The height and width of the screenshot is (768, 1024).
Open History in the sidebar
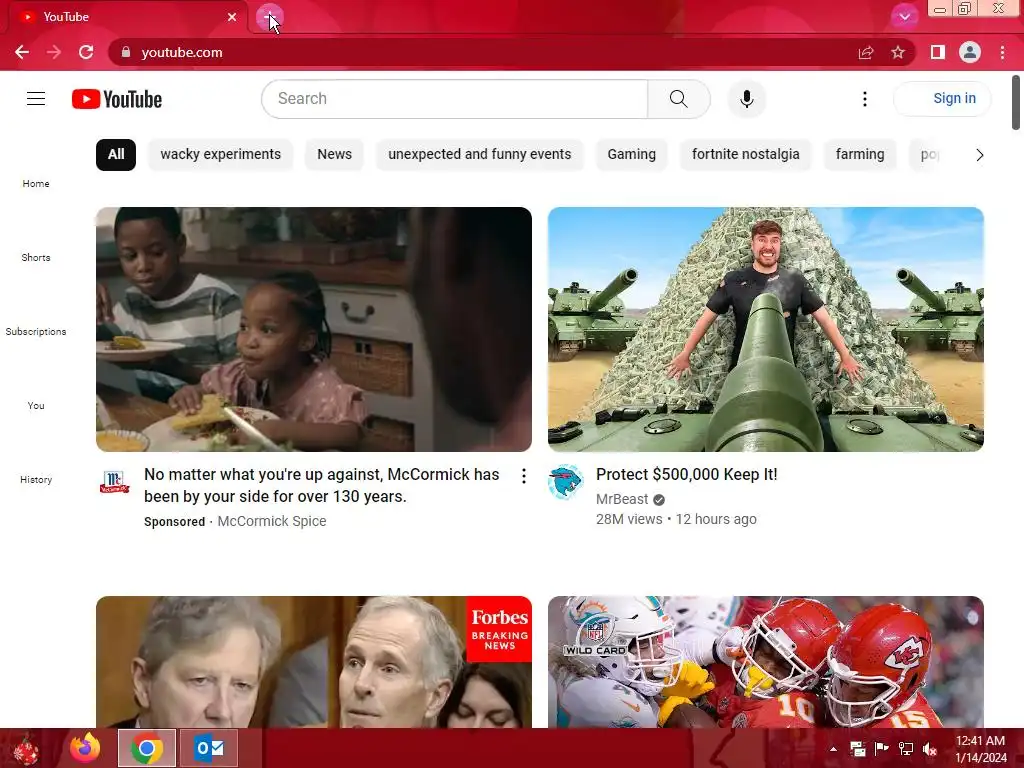click(36, 479)
